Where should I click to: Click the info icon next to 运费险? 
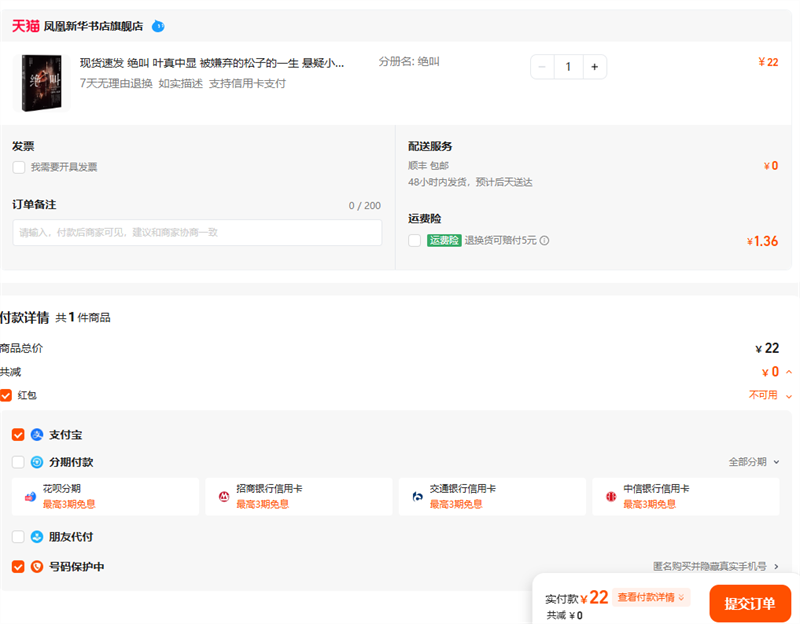545,241
